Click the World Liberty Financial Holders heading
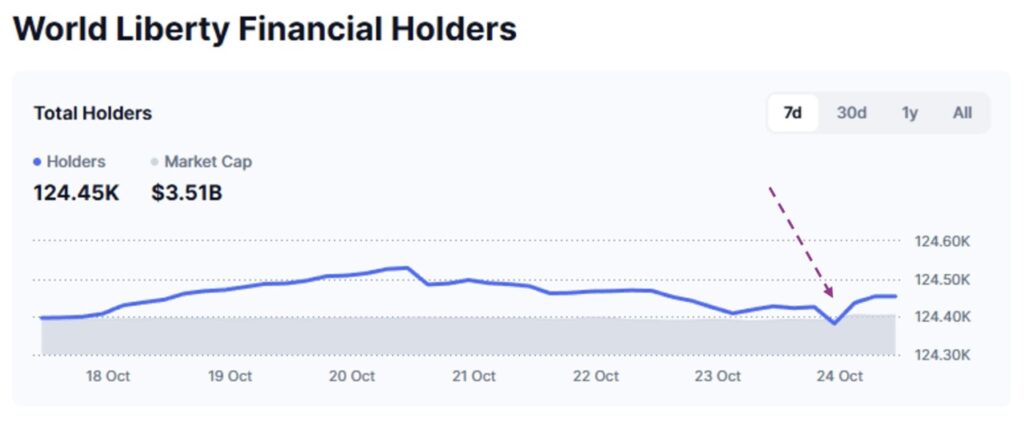The width and height of the screenshot is (1024, 422). point(264,28)
